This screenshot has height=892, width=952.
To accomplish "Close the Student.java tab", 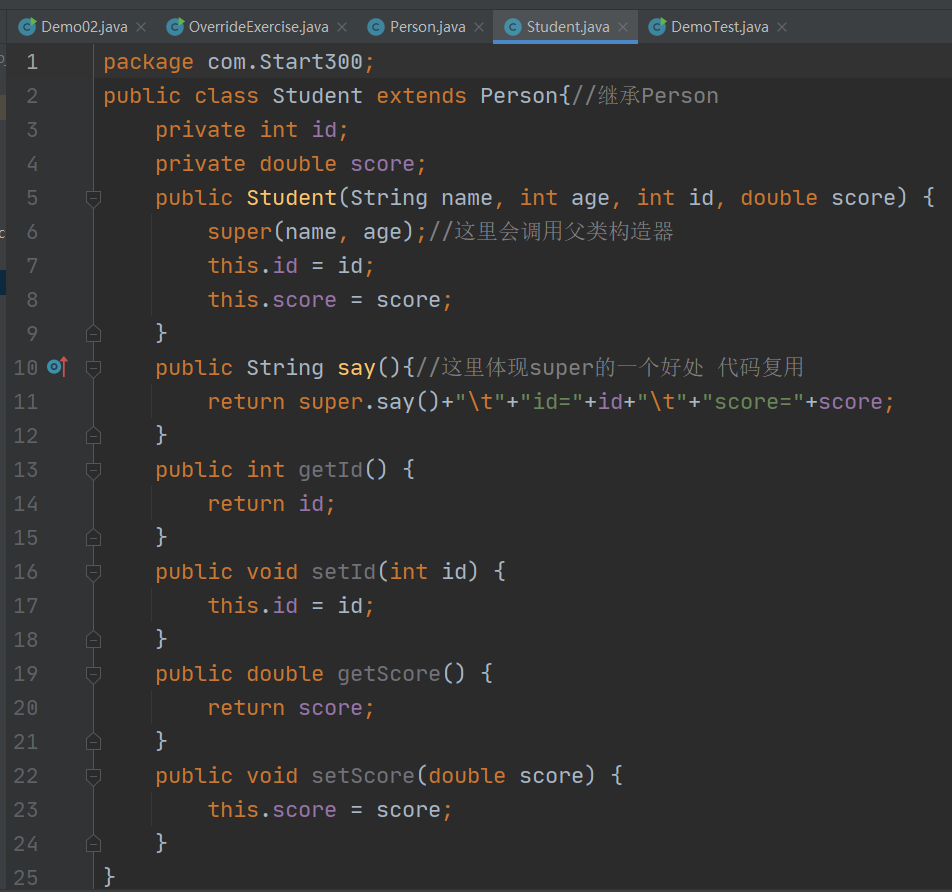I will click(x=623, y=27).
